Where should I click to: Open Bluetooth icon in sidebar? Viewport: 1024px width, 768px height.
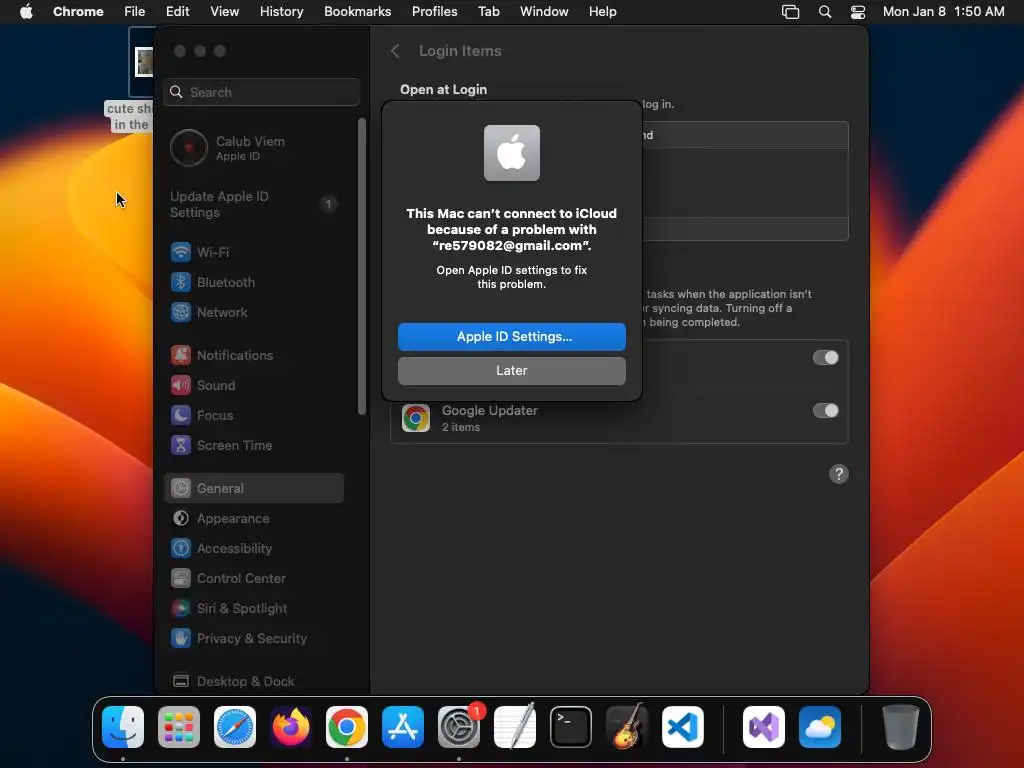coord(181,282)
